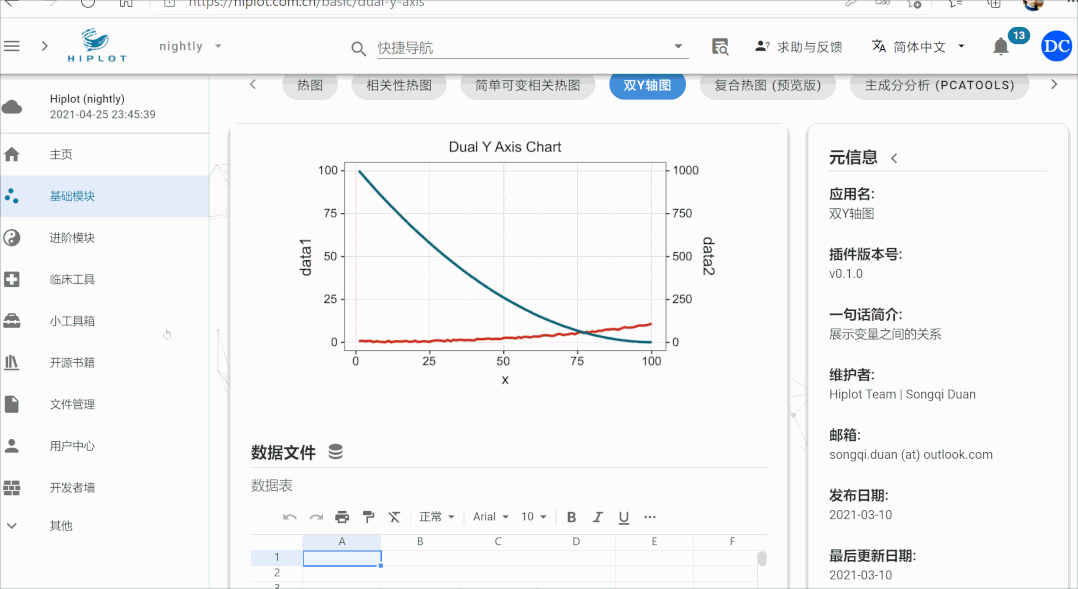Toggle bold formatting
The image size is (1078, 589).
coord(571,517)
